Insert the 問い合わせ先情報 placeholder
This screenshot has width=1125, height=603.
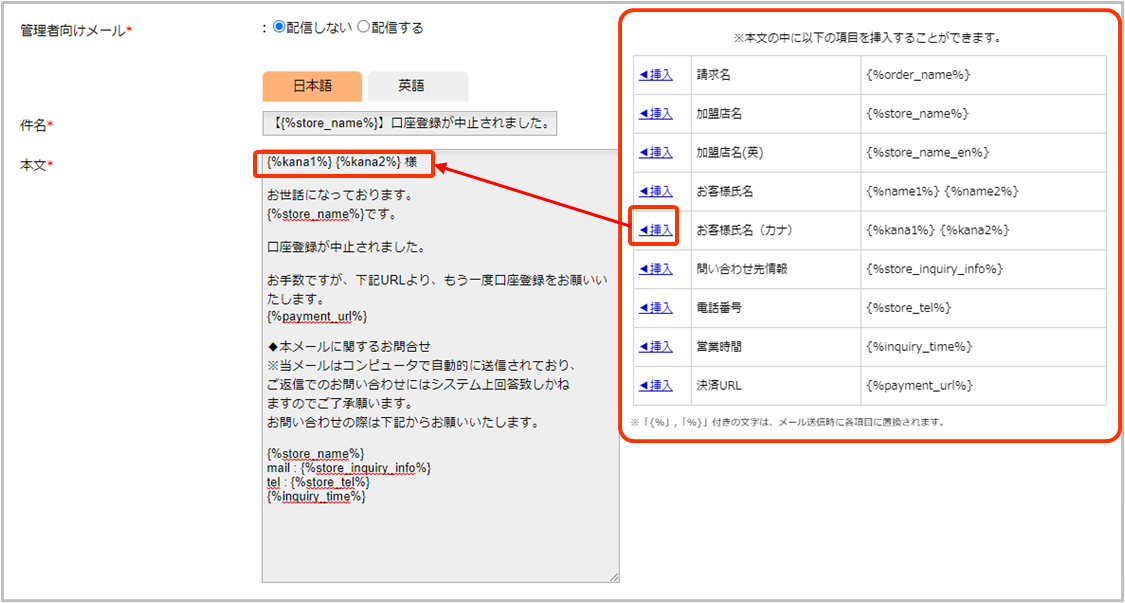point(656,269)
